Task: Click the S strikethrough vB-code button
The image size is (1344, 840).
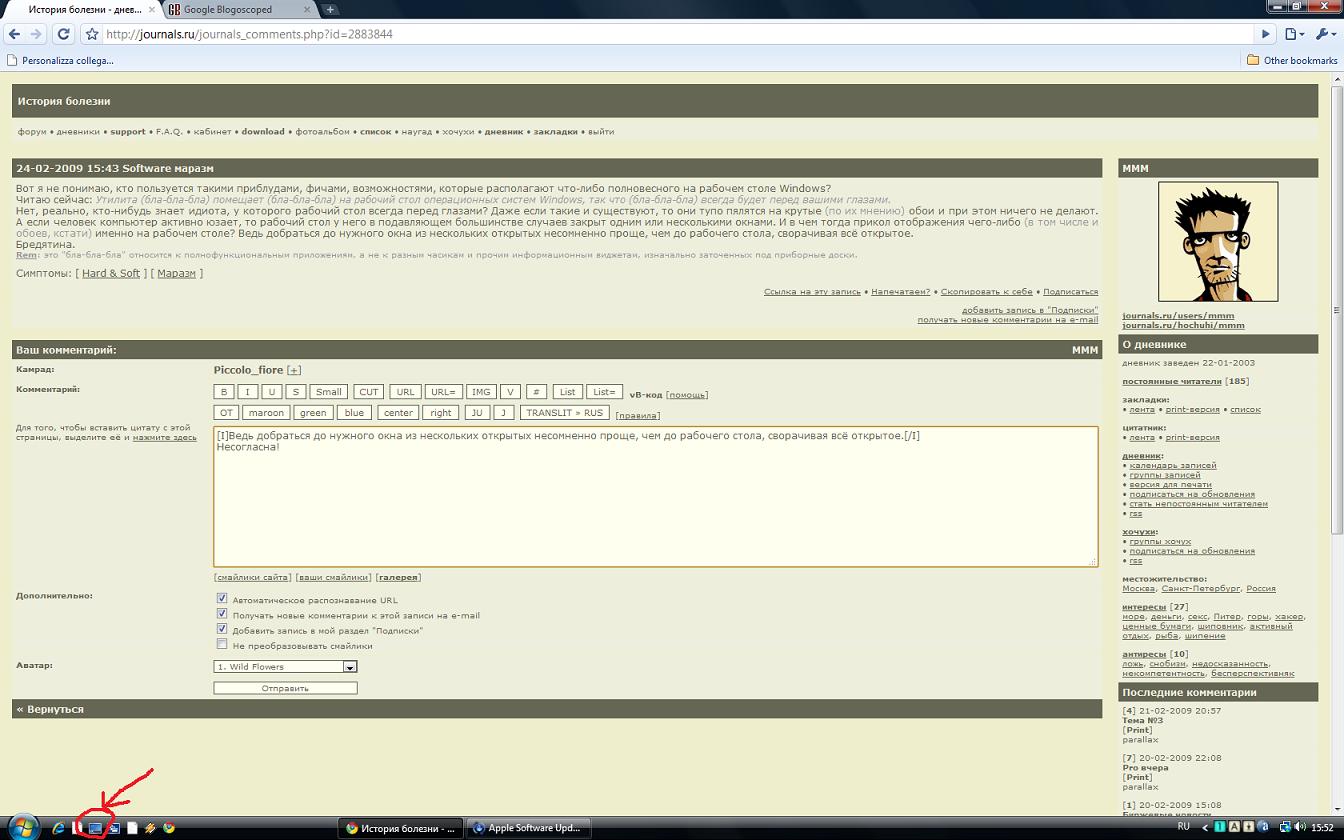Action: (296, 392)
